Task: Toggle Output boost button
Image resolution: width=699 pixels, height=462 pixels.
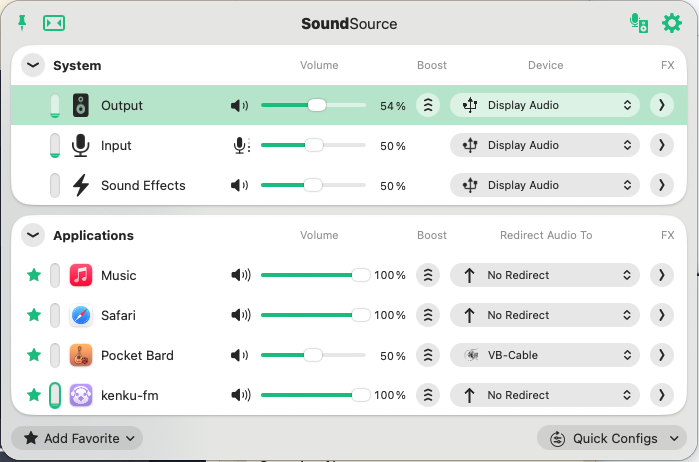Action: coord(428,105)
